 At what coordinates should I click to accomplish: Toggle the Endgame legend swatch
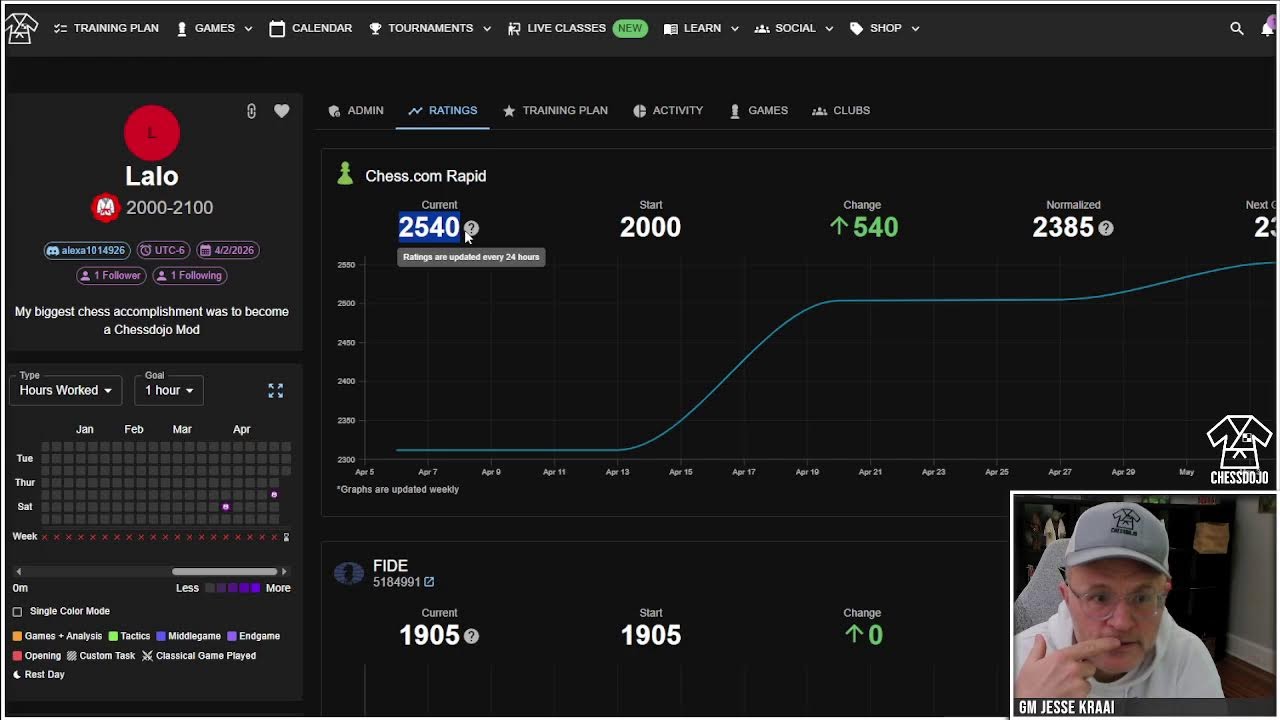pos(232,636)
